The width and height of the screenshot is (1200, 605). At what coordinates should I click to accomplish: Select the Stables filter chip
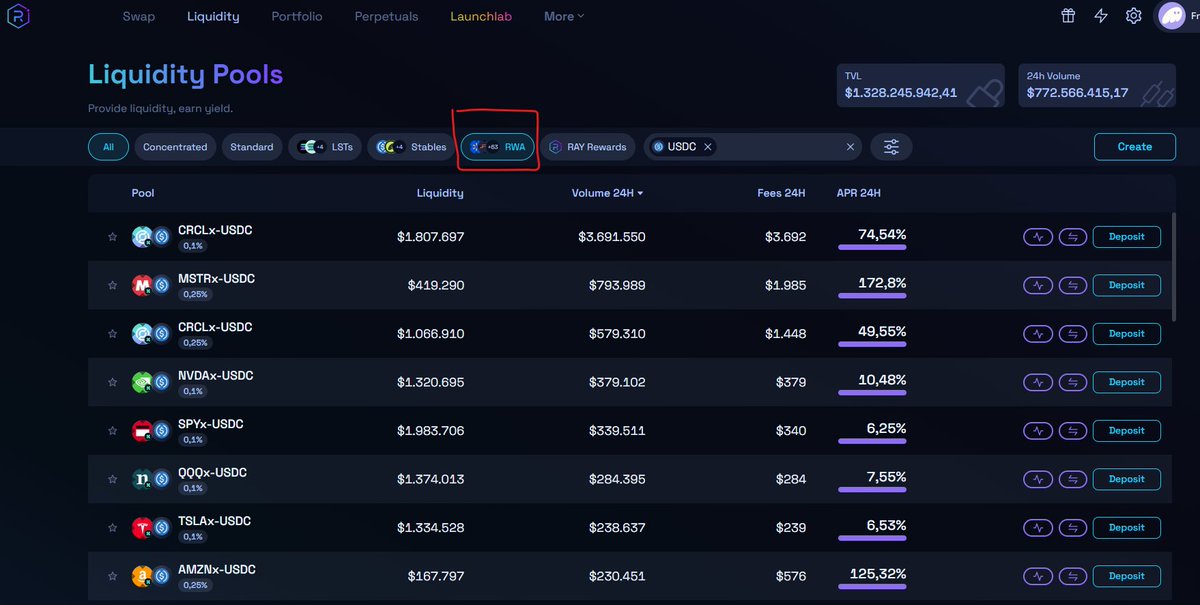411,147
